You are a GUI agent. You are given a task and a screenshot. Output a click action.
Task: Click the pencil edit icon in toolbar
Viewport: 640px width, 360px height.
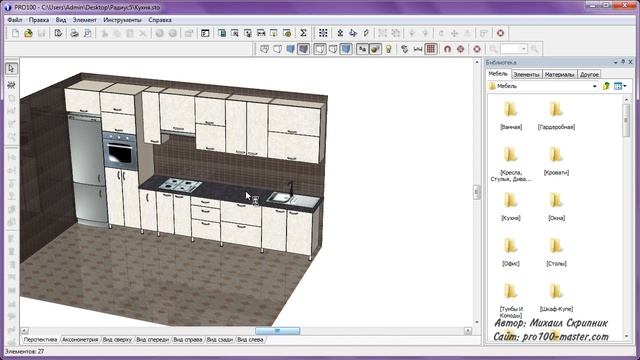click(366, 33)
